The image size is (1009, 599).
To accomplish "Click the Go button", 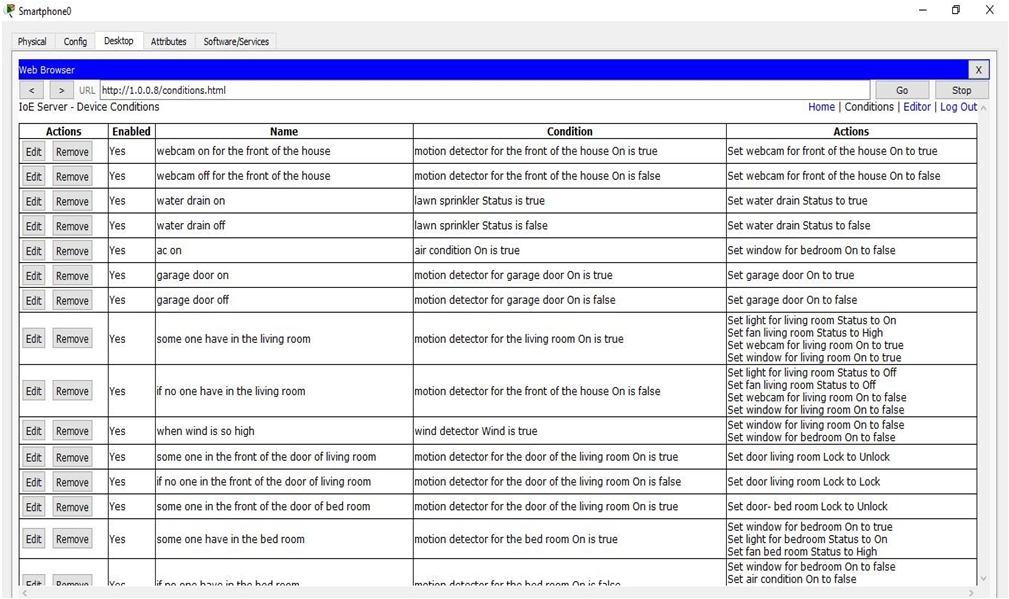I will click(x=902, y=90).
